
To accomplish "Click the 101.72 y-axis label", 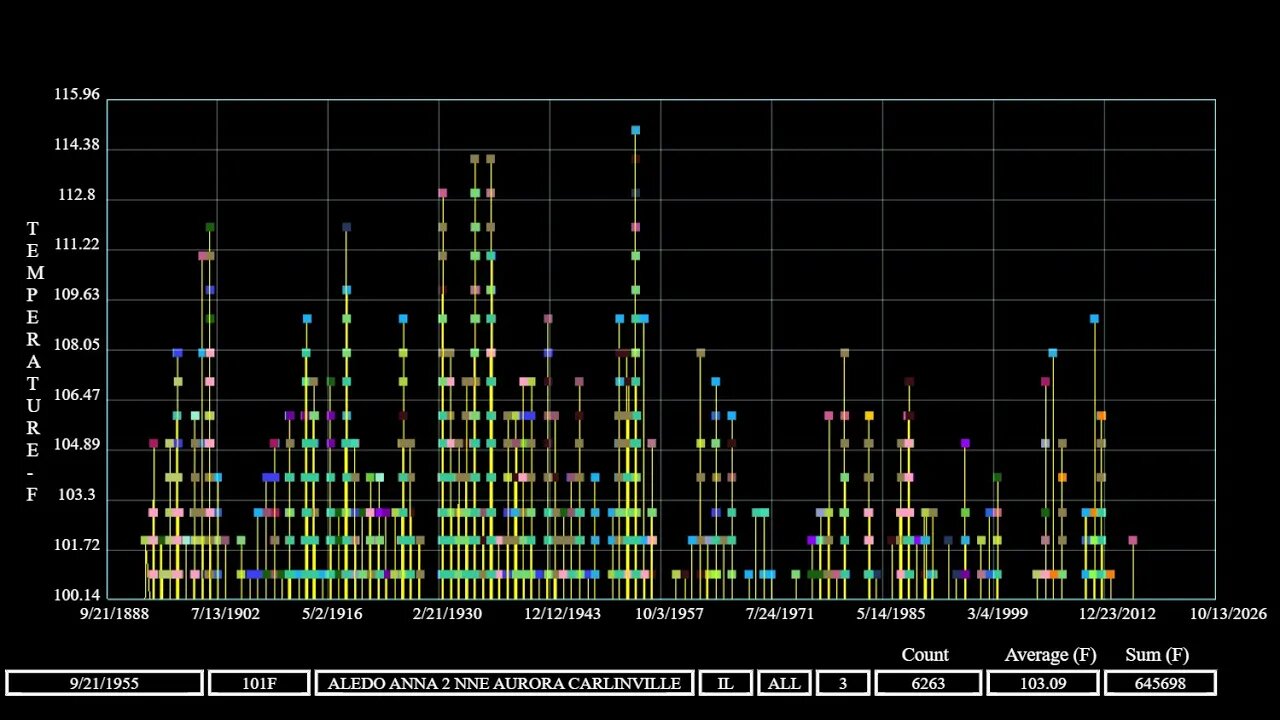I will pos(77,545).
